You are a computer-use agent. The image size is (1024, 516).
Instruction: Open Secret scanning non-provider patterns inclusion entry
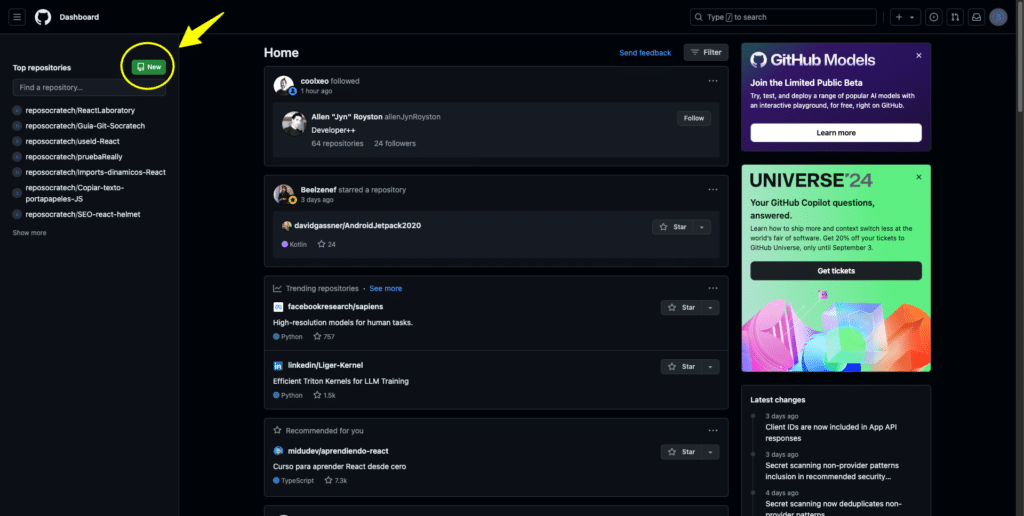[832, 471]
